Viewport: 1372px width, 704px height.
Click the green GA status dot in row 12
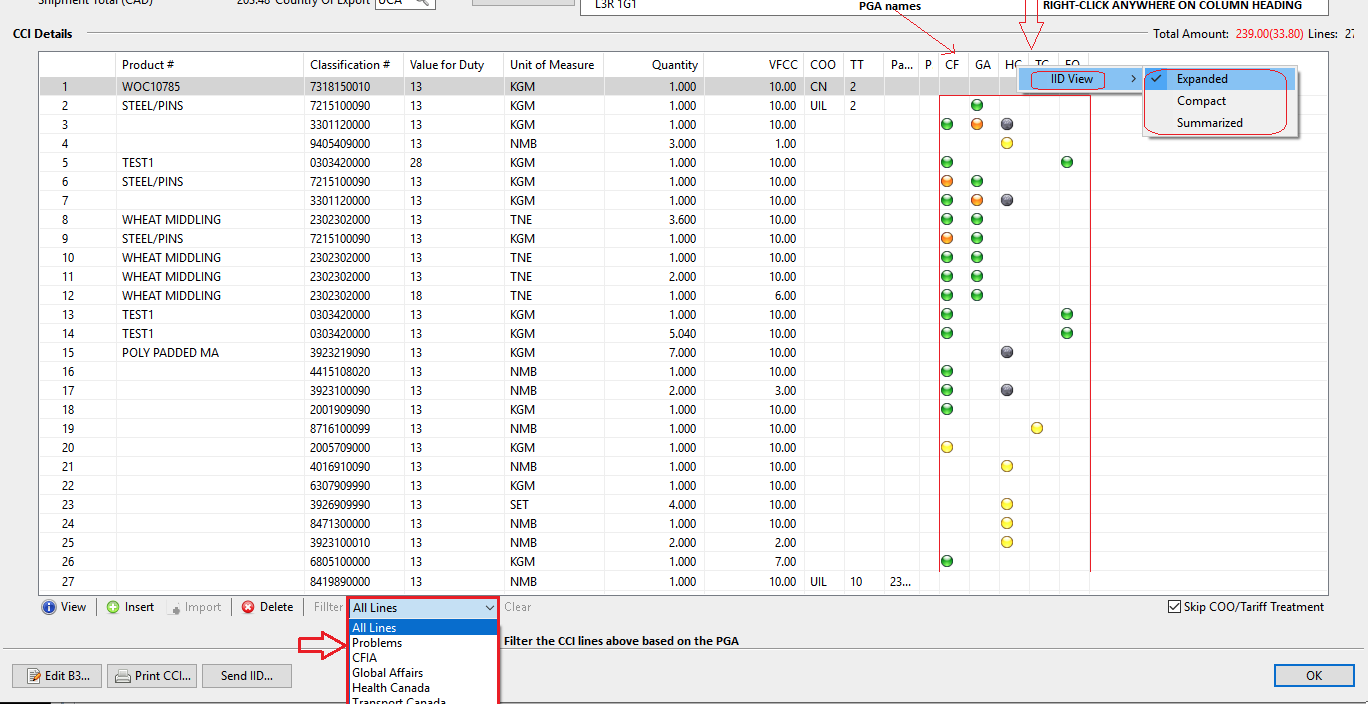(977, 295)
